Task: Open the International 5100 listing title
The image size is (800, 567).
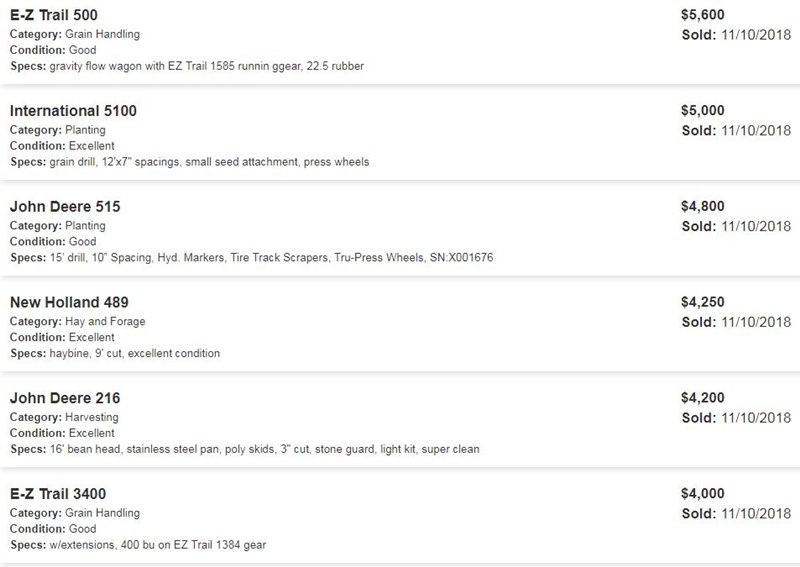Action: tap(73, 111)
